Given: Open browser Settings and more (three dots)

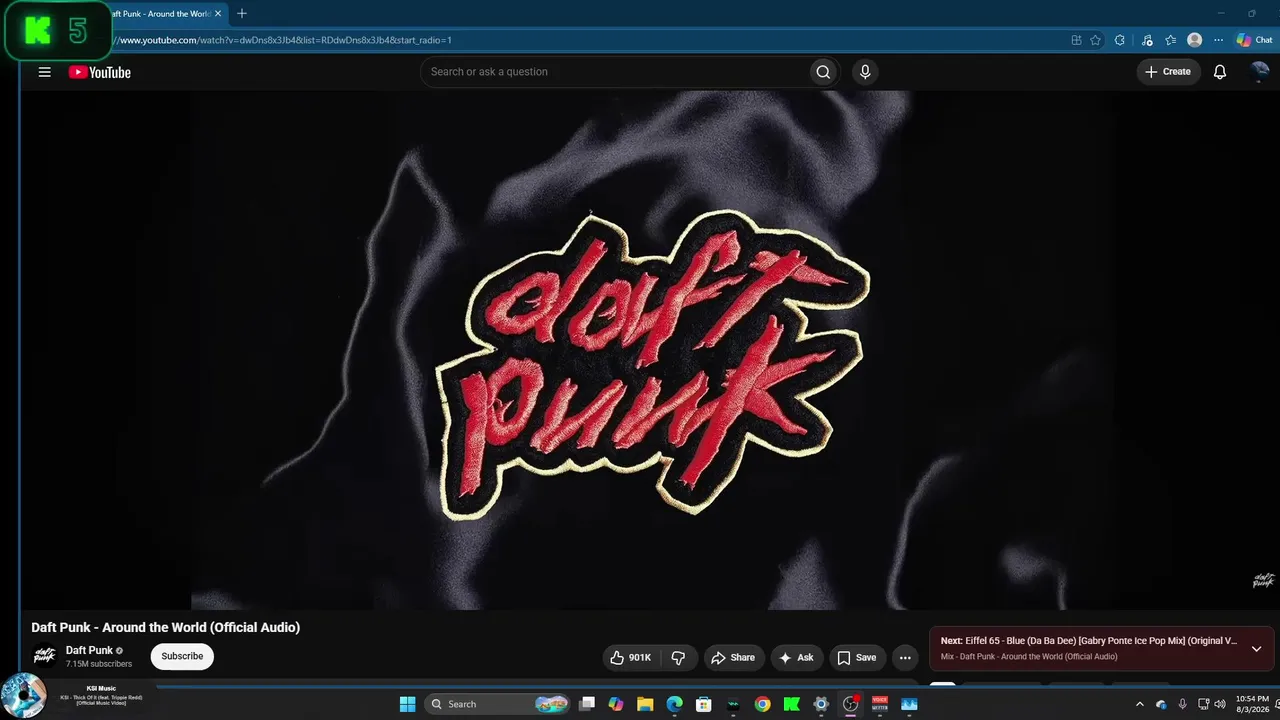Looking at the screenshot, I should point(1218,40).
